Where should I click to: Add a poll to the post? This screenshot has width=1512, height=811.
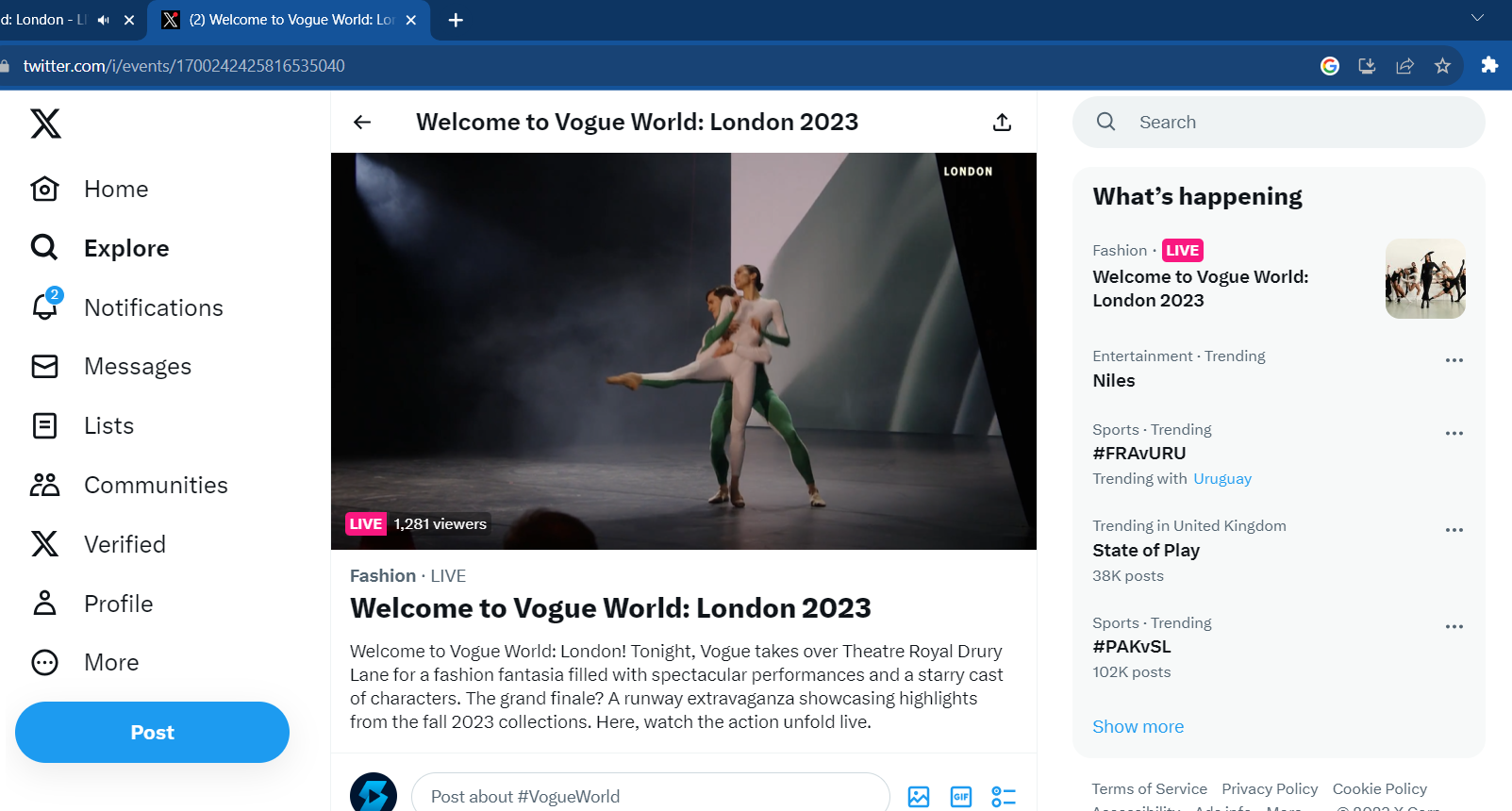point(1004,797)
